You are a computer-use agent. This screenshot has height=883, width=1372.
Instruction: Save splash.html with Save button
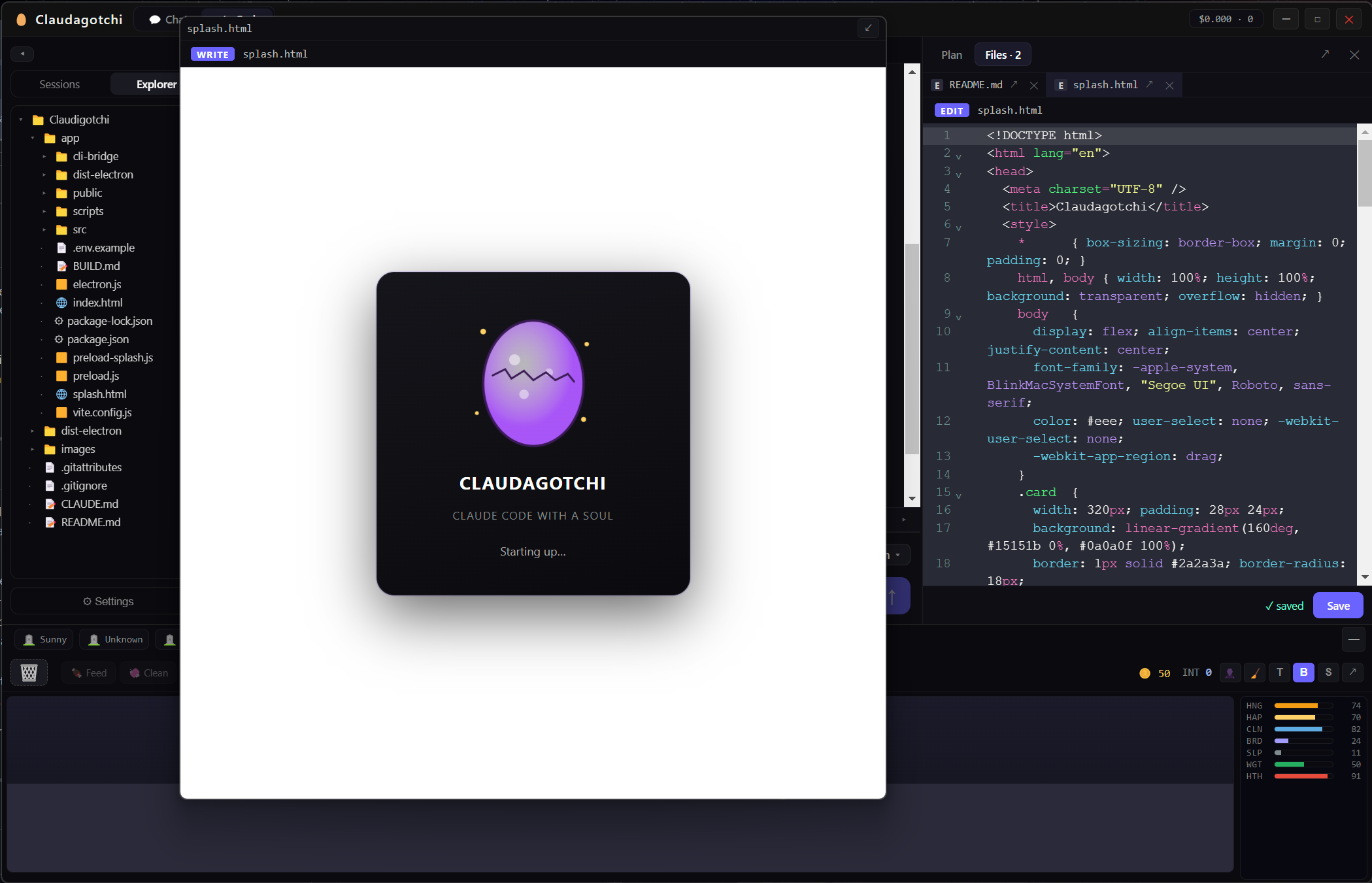(1338, 605)
